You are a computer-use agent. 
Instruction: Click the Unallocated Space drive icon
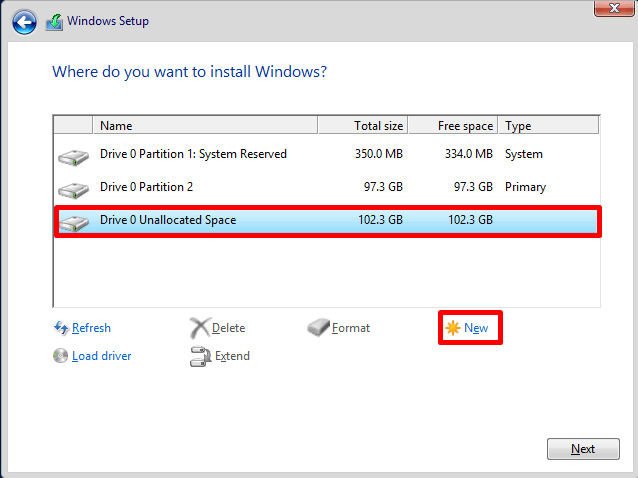73,221
